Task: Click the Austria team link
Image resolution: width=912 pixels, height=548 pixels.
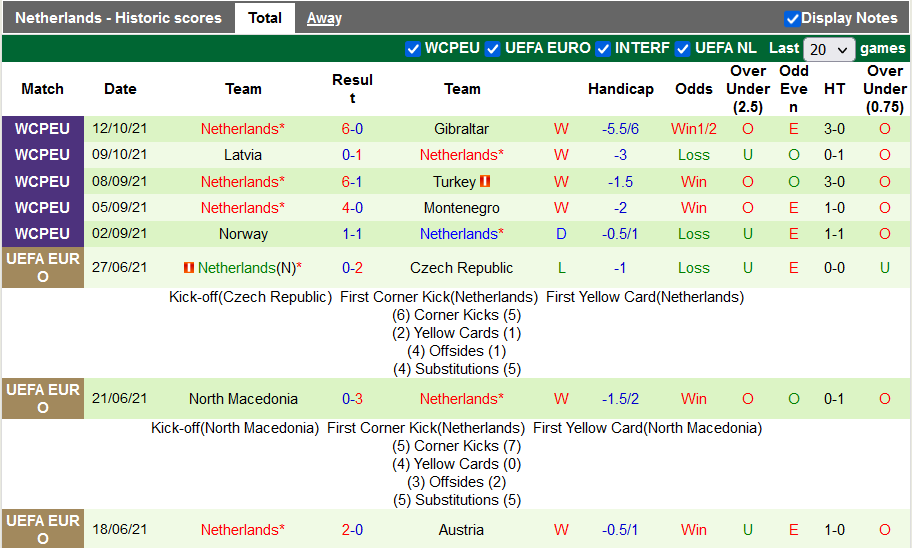Action: point(462,530)
